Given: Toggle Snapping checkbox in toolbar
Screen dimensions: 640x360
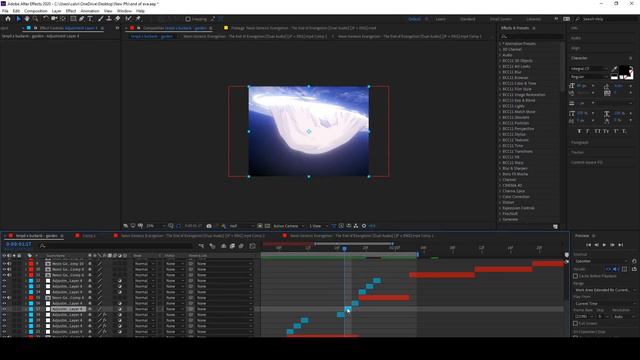Looking at the screenshot, I should [x=188, y=19].
